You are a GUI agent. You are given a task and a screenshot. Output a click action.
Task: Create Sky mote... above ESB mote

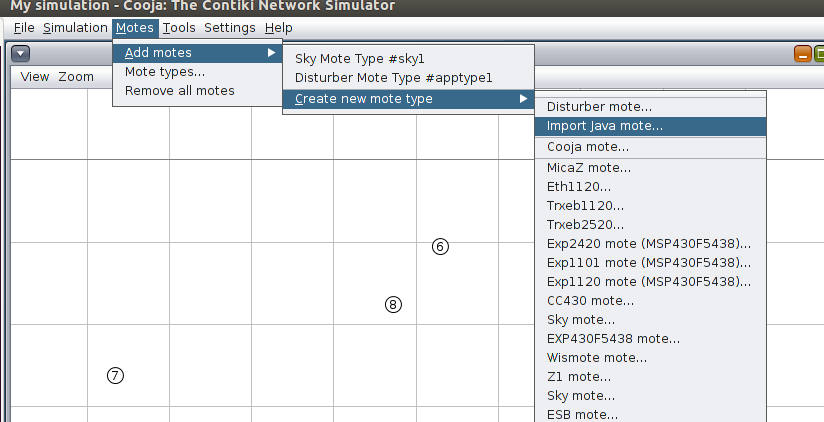point(651,395)
